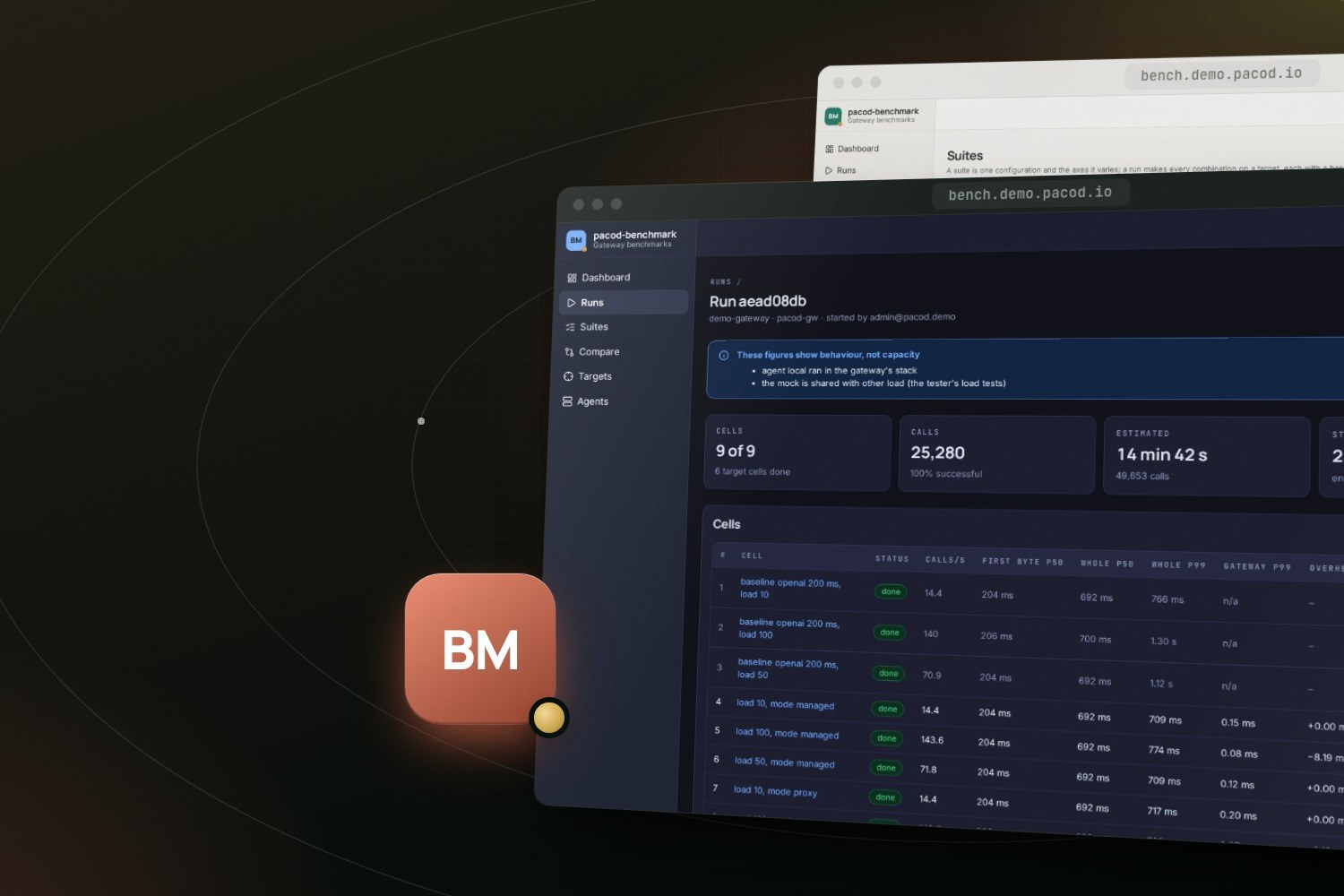Click the GATEWAY P99 column header
The width and height of the screenshot is (1344, 896).
tap(1257, 566)
